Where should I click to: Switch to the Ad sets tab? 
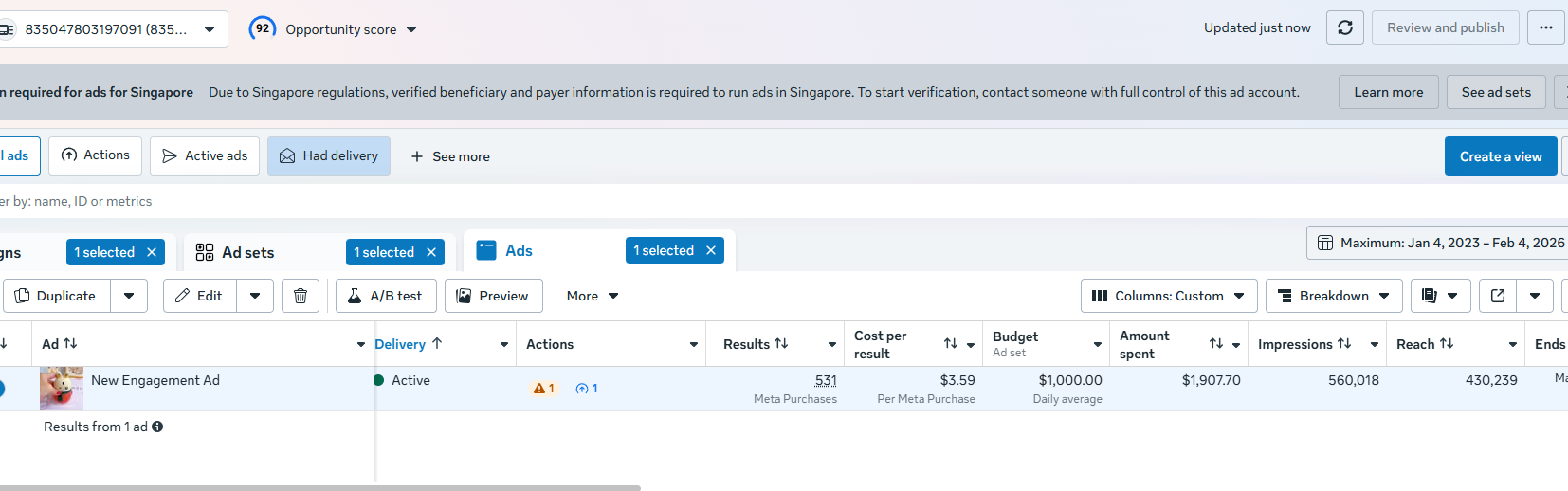tap(247, 252)
